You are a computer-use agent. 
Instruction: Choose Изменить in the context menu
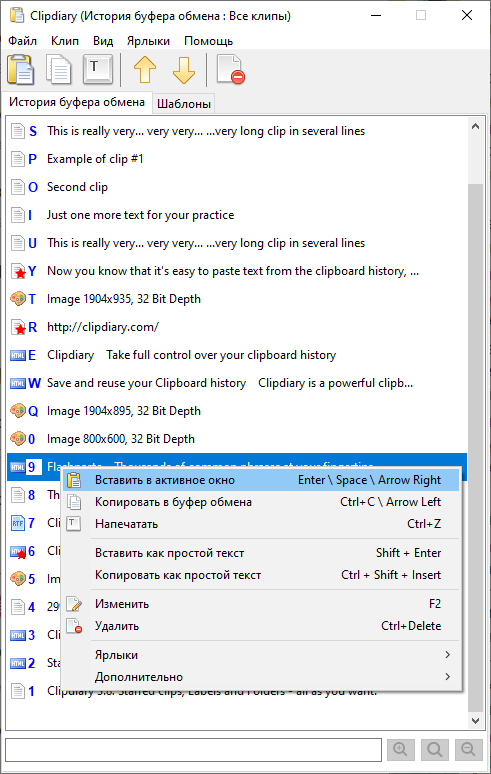[x=262, y=604]
